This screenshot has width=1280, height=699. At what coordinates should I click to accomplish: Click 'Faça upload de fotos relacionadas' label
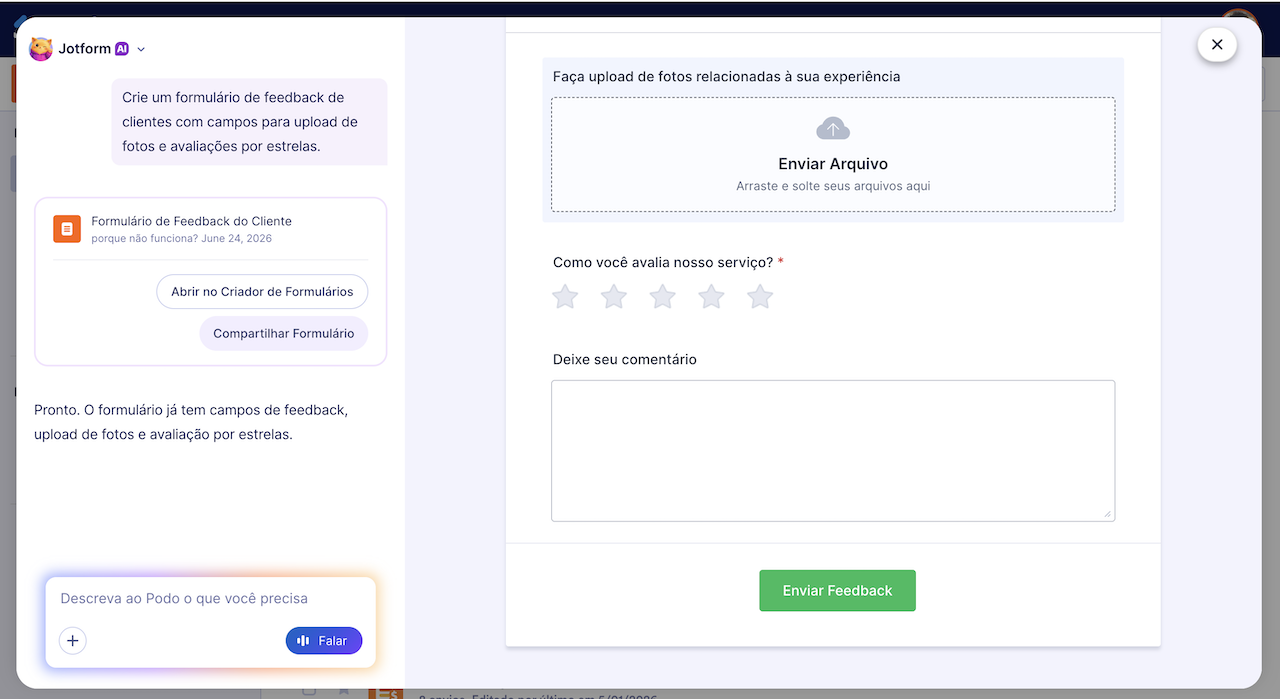pos(727,76)
